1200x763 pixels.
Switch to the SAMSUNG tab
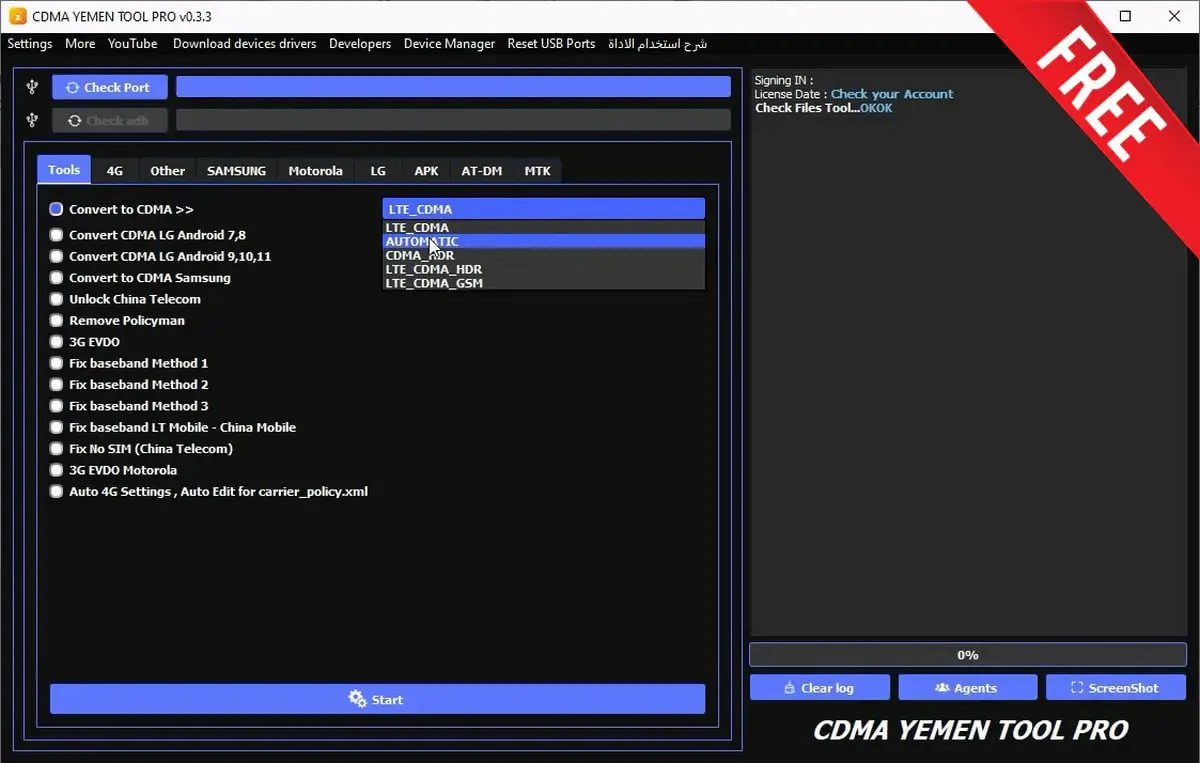[236, 171]
